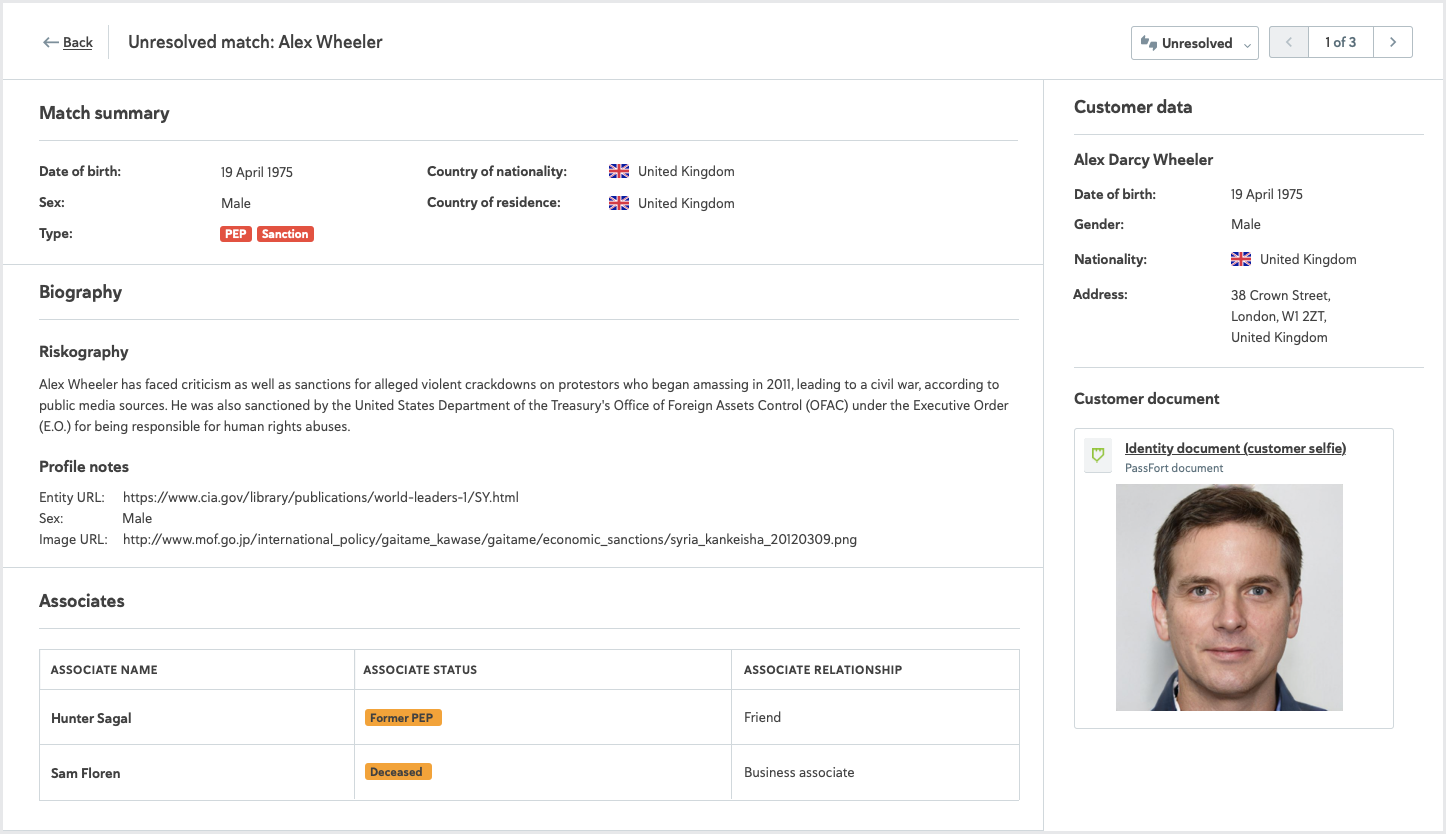Click the 'PassFort document' caption
Viewport: 1446px width, 834px height.
pos(1174,468)
